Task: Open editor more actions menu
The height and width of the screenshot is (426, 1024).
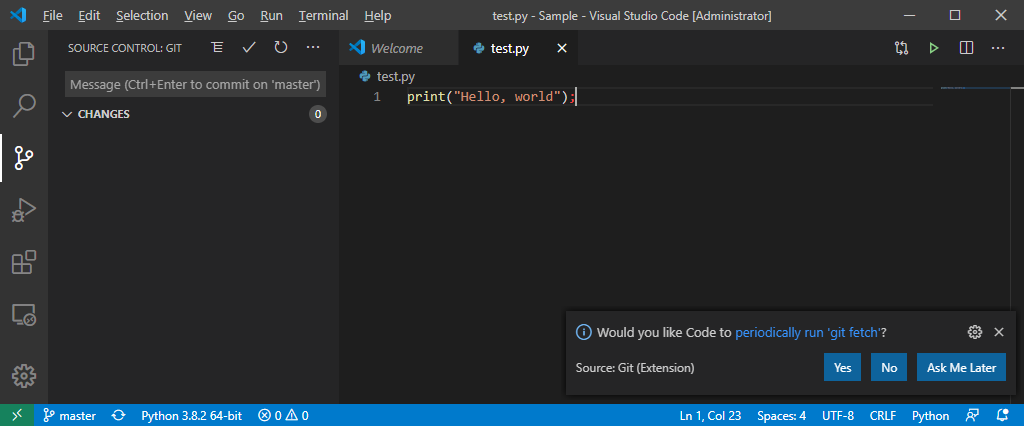Action: (997, 48)
